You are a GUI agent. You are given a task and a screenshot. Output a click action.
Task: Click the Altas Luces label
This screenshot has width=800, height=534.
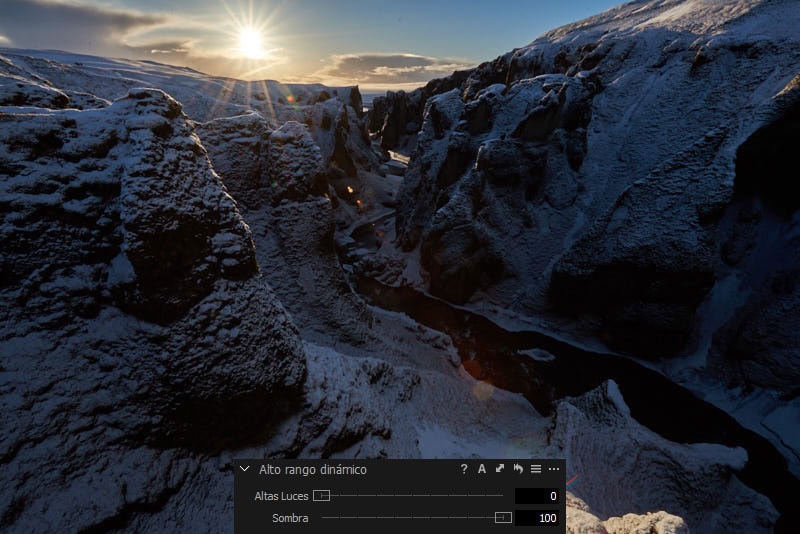pos(281,496)
